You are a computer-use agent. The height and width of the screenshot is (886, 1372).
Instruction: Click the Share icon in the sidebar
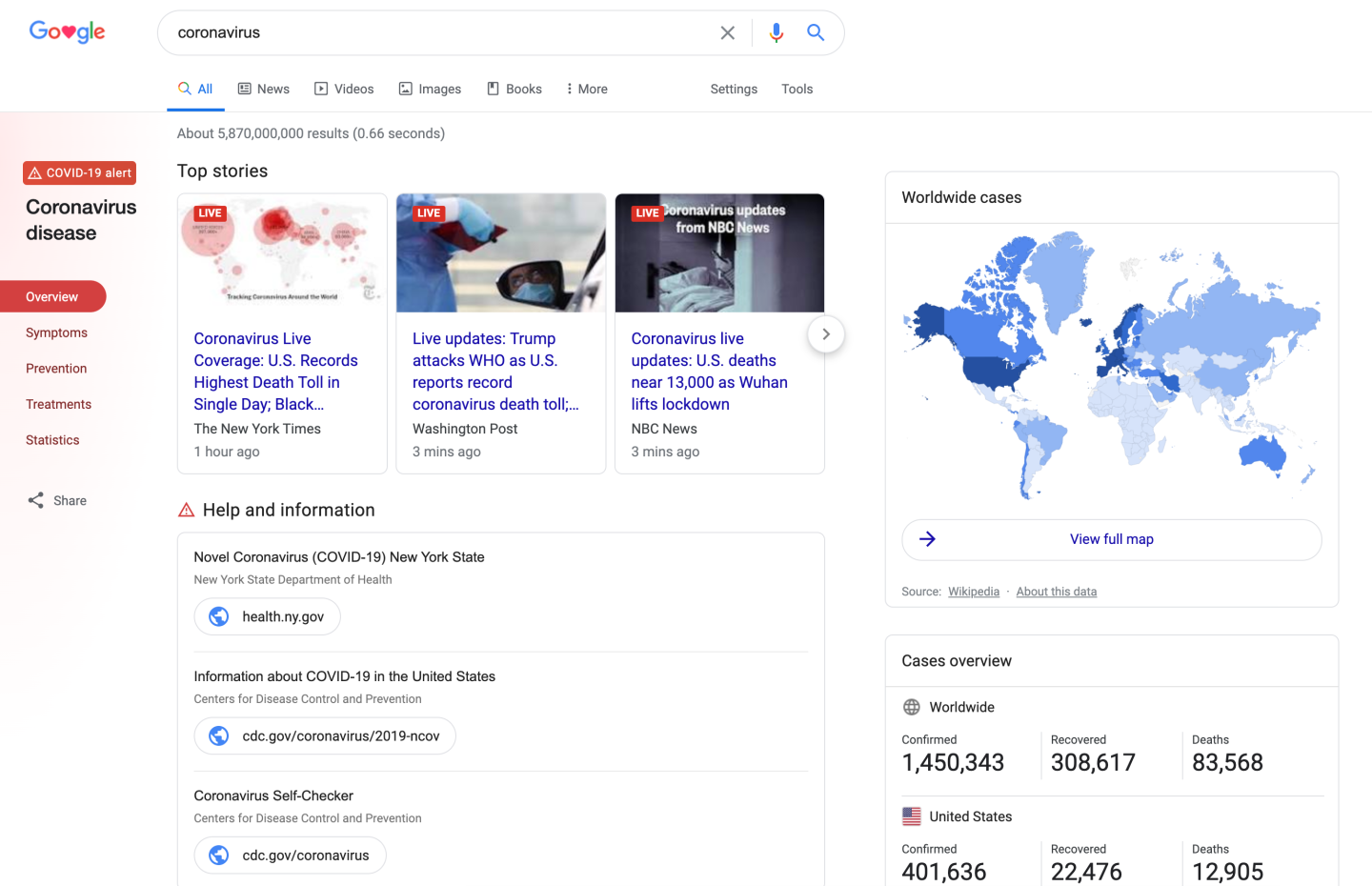click(x=35, y=500)
